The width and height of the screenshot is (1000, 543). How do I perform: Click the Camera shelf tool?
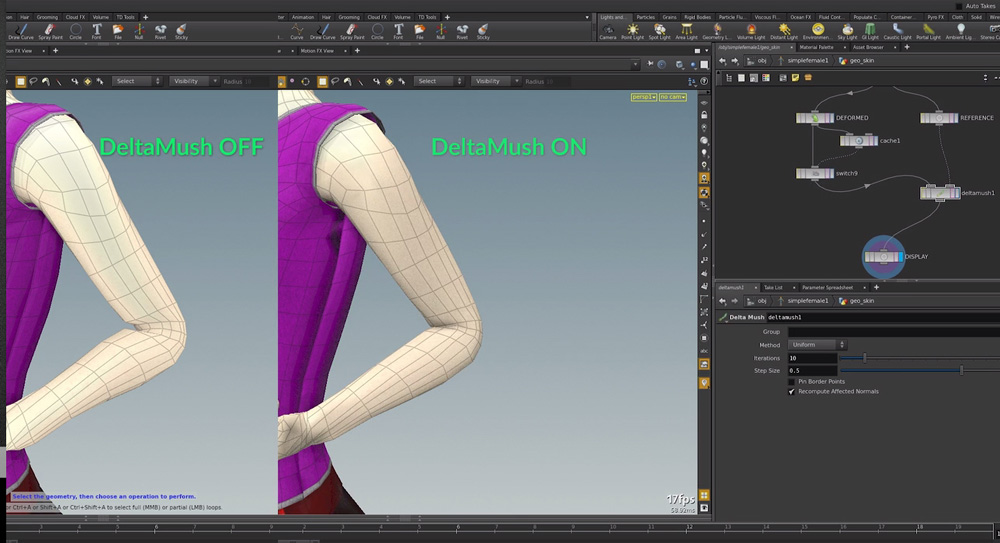(608, 32)
